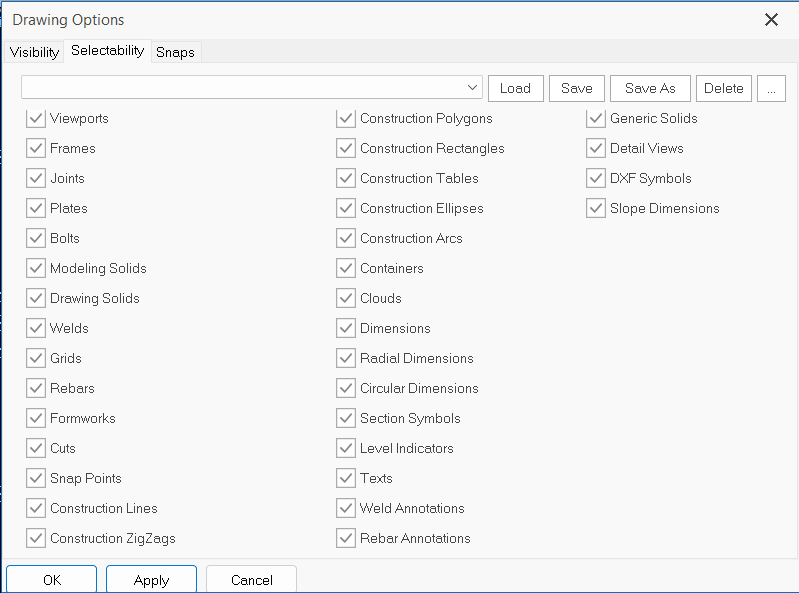The height and width of the screenshot is (593, 799).
Task: Click inside the preset name combo box field
Action: [240, 88]
